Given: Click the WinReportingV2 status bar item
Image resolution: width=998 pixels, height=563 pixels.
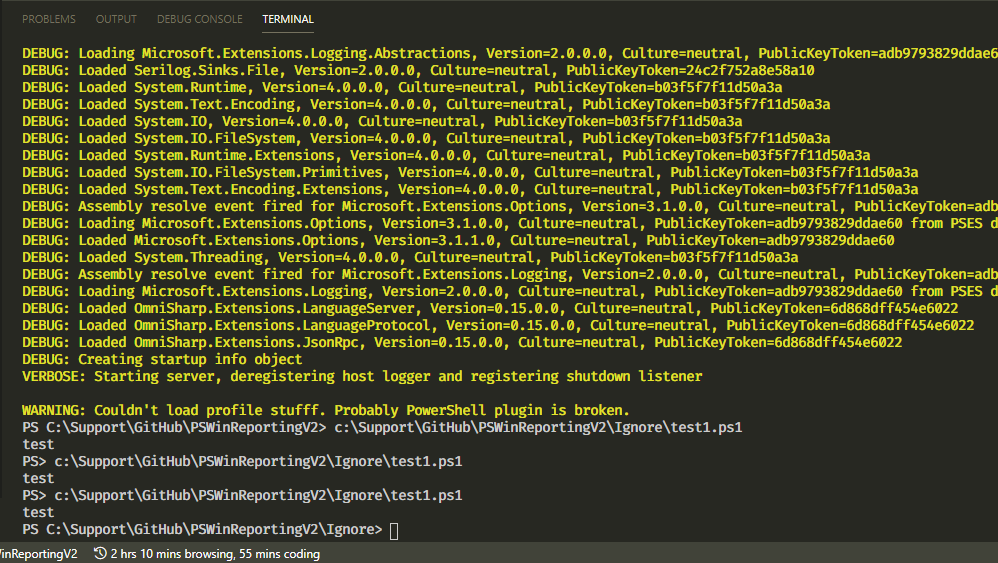Looking at the screenshot, I should 38,553.
